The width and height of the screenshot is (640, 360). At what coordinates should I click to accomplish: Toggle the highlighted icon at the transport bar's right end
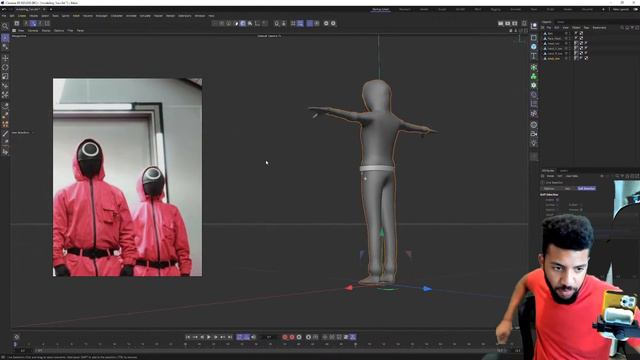pyautogui.click(x=353, y=337)
